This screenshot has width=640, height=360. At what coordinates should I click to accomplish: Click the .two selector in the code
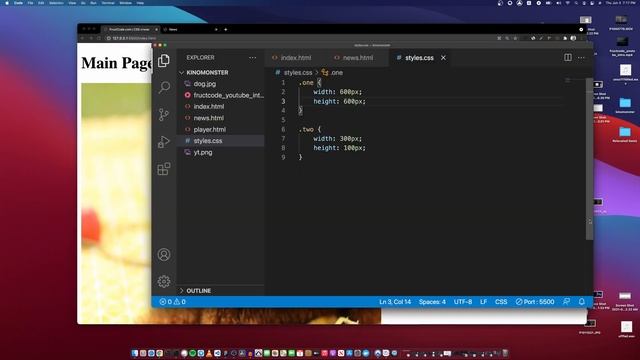(306, 129)
